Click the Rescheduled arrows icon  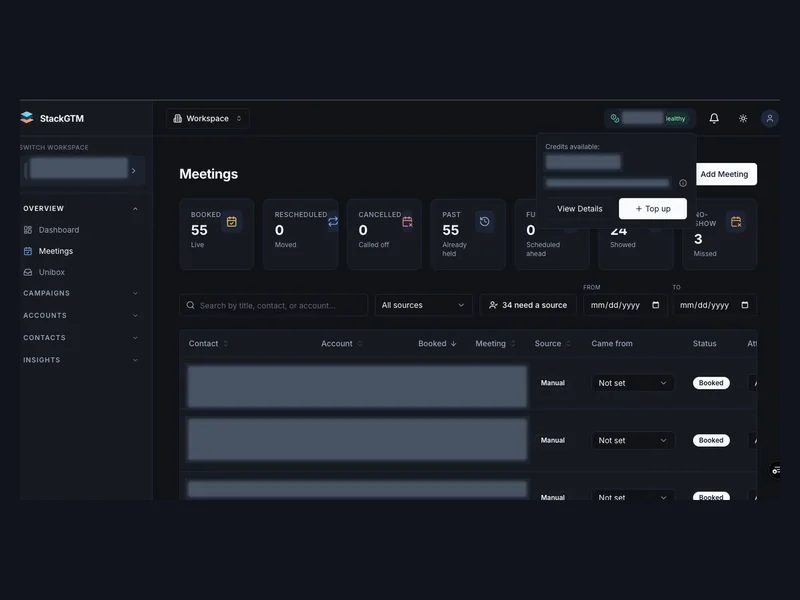[333, 221]
